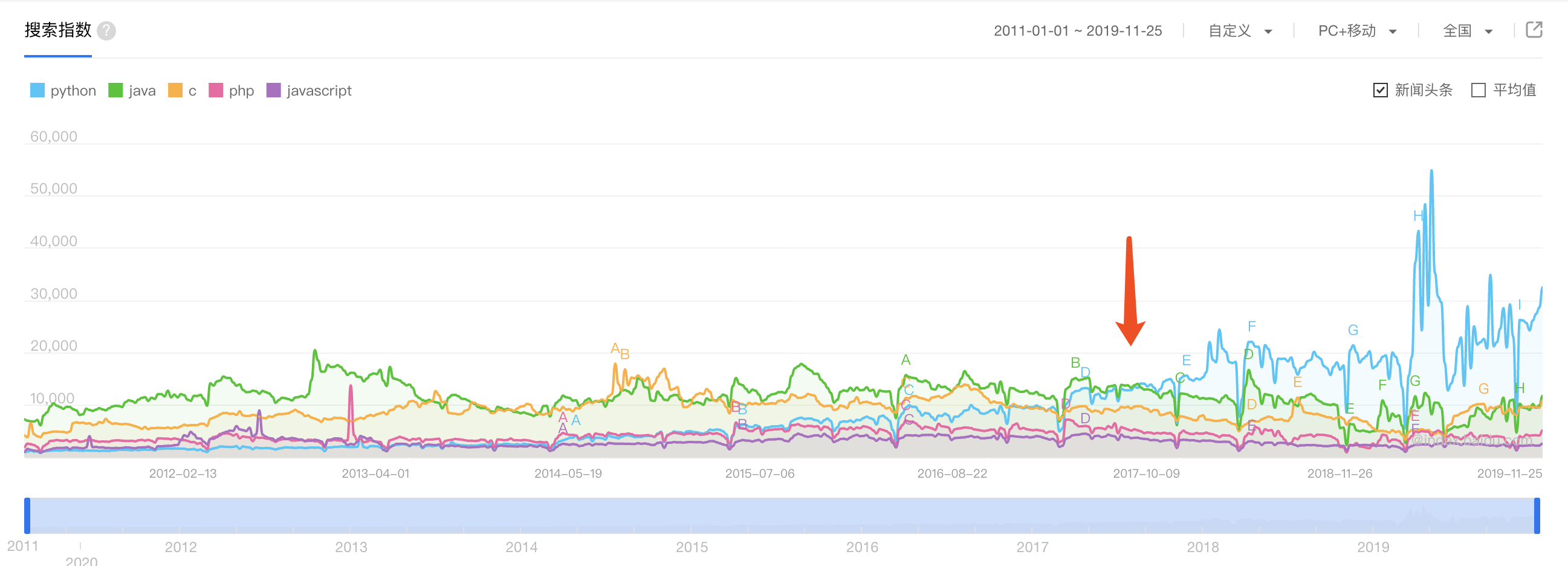Toggle the php legend swatch
The height and width of the screenshot is (566, 1568).
point(215,91)
